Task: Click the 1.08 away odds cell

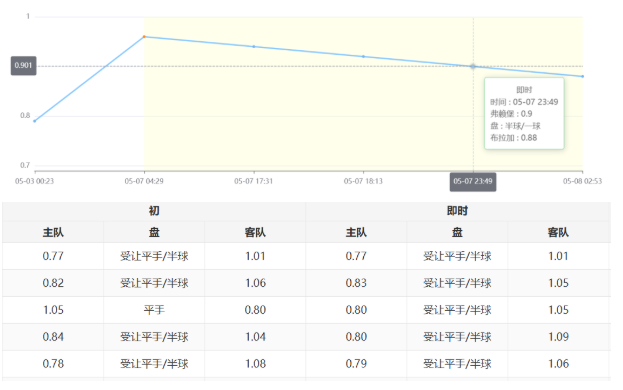Action: pyautogui.click(x=255, y=364)
